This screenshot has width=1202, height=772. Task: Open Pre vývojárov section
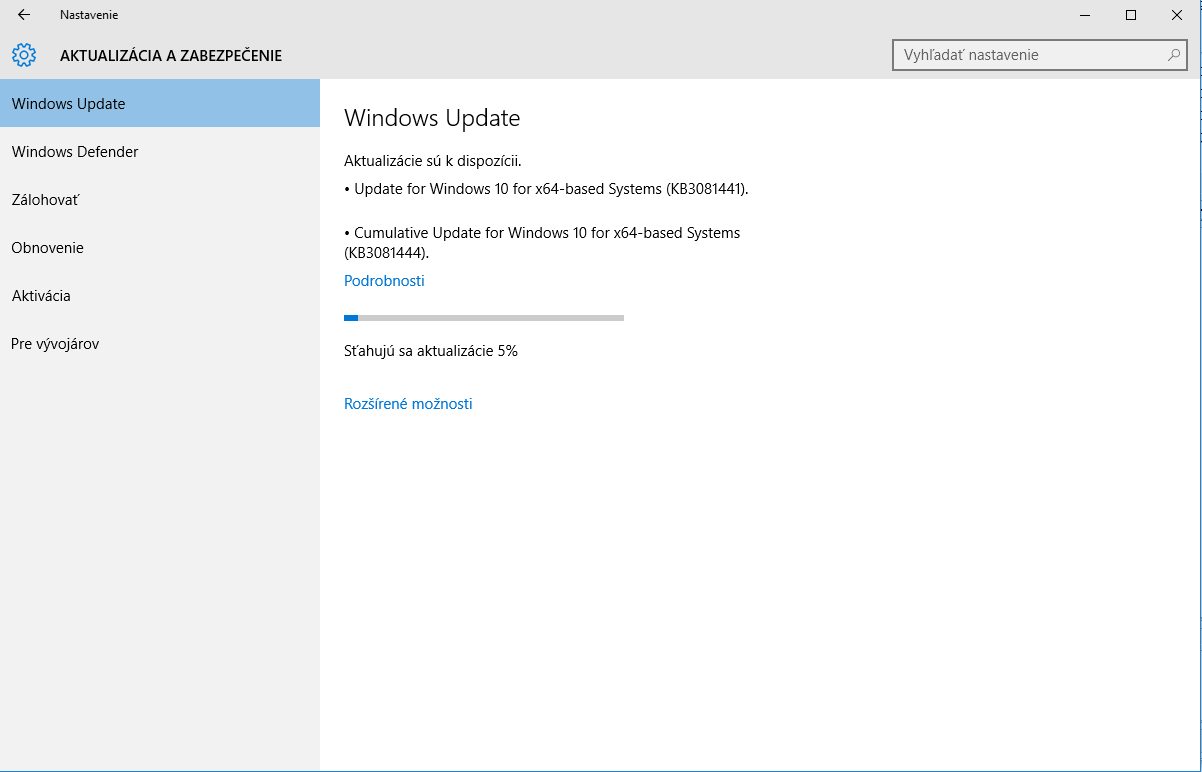(x=160, y=344)
